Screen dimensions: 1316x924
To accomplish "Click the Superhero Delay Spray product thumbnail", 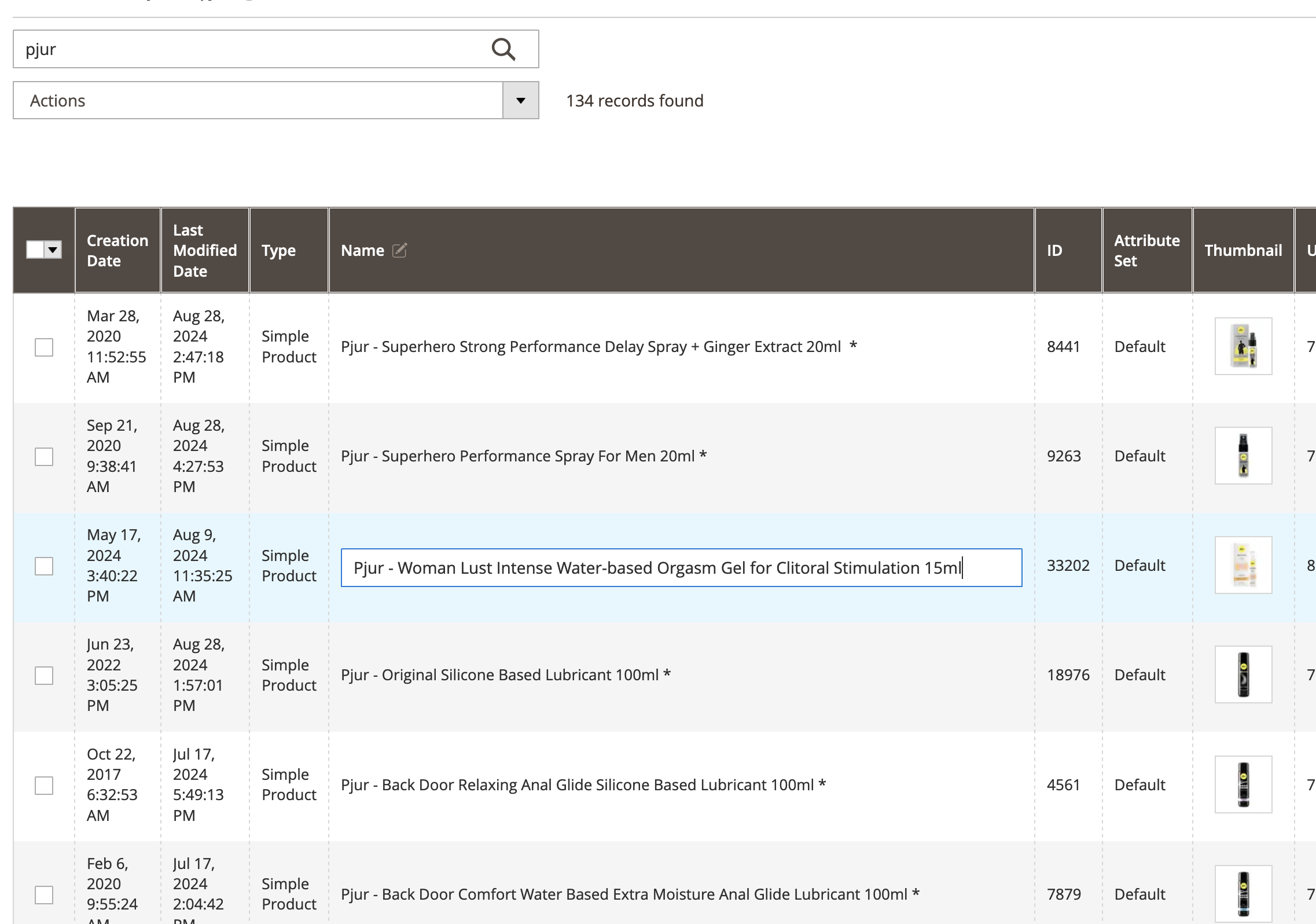I will coord(1243,346).
